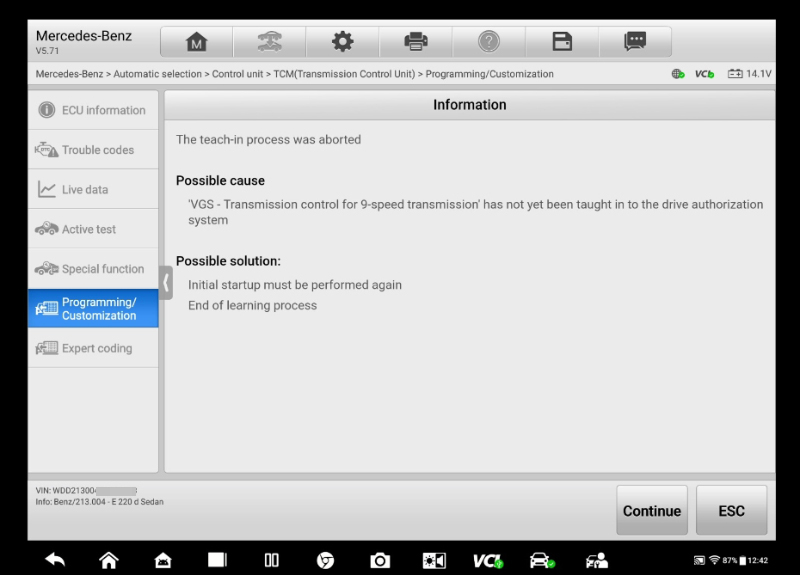Switch to Live data tab
This screenshot has width=800, height=575.
click(93, 189)
